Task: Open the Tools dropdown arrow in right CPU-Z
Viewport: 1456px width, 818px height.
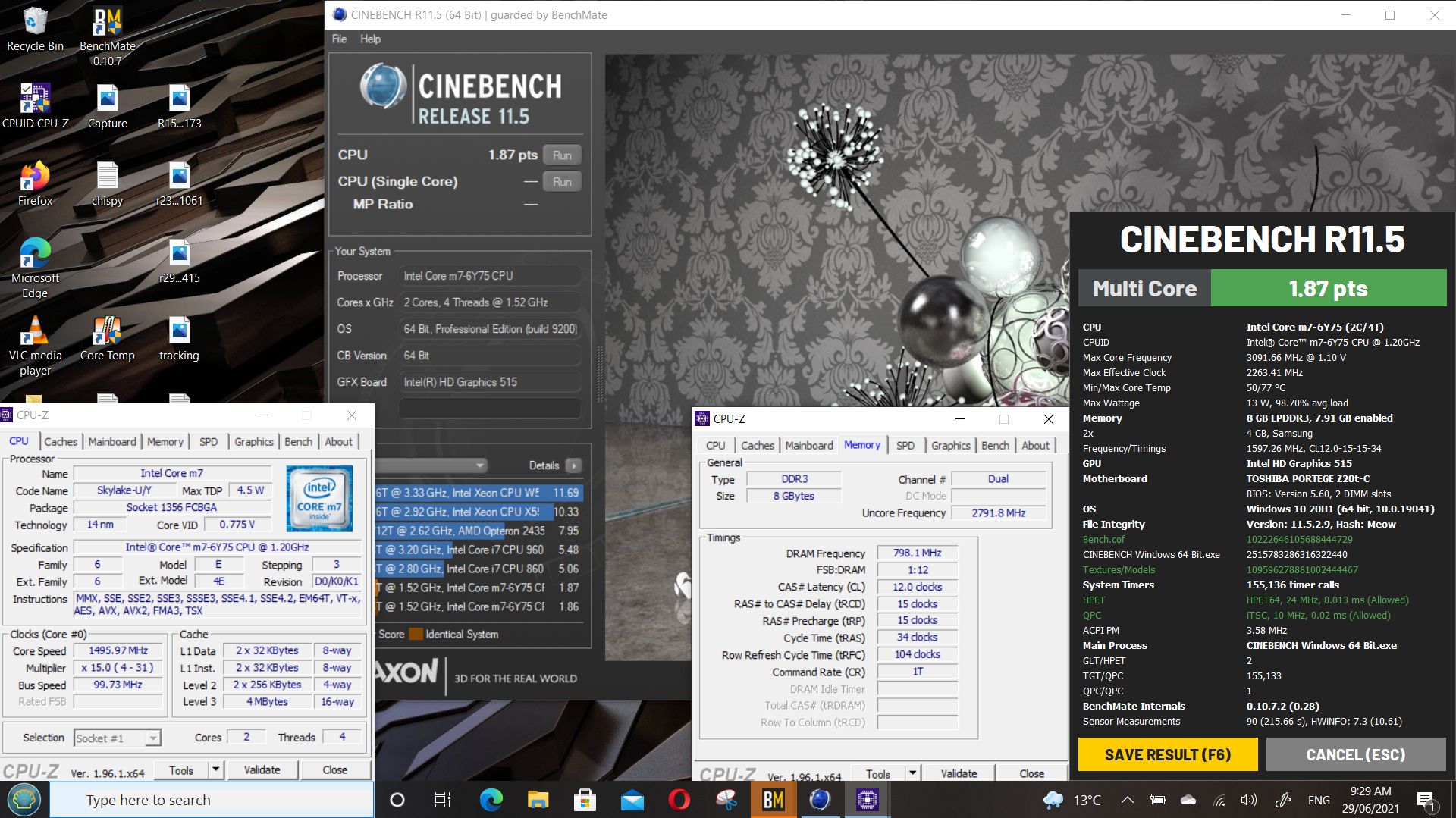Action: 913,773
